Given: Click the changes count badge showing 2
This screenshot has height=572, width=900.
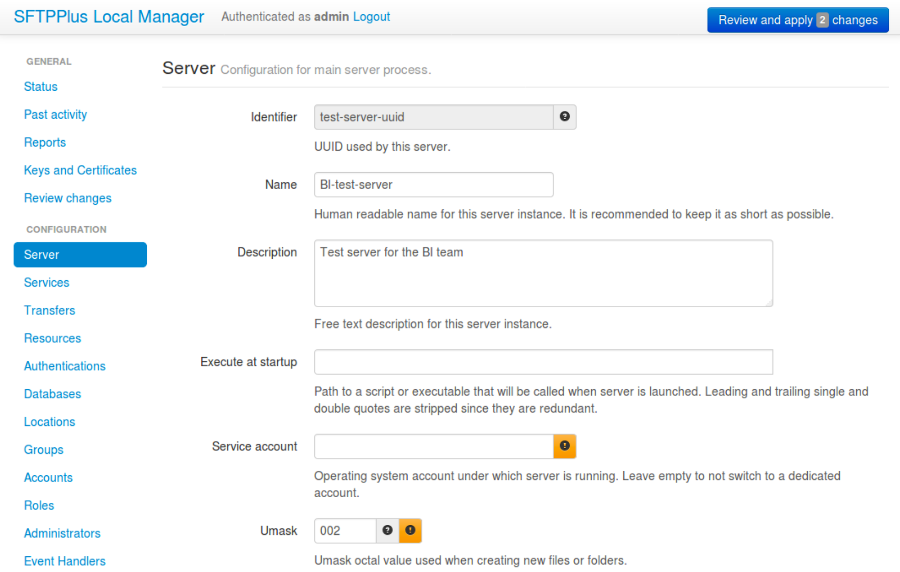Looking at the screenshot, I should (823, 20).
